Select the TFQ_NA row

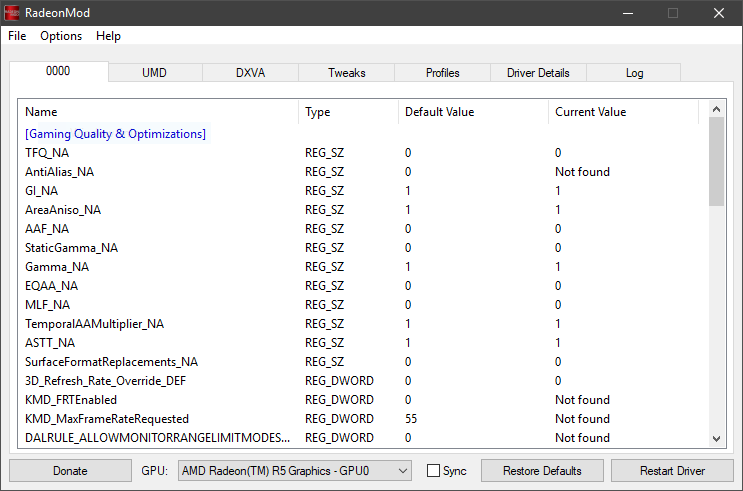pyautogui.click(x=363, y=153)
